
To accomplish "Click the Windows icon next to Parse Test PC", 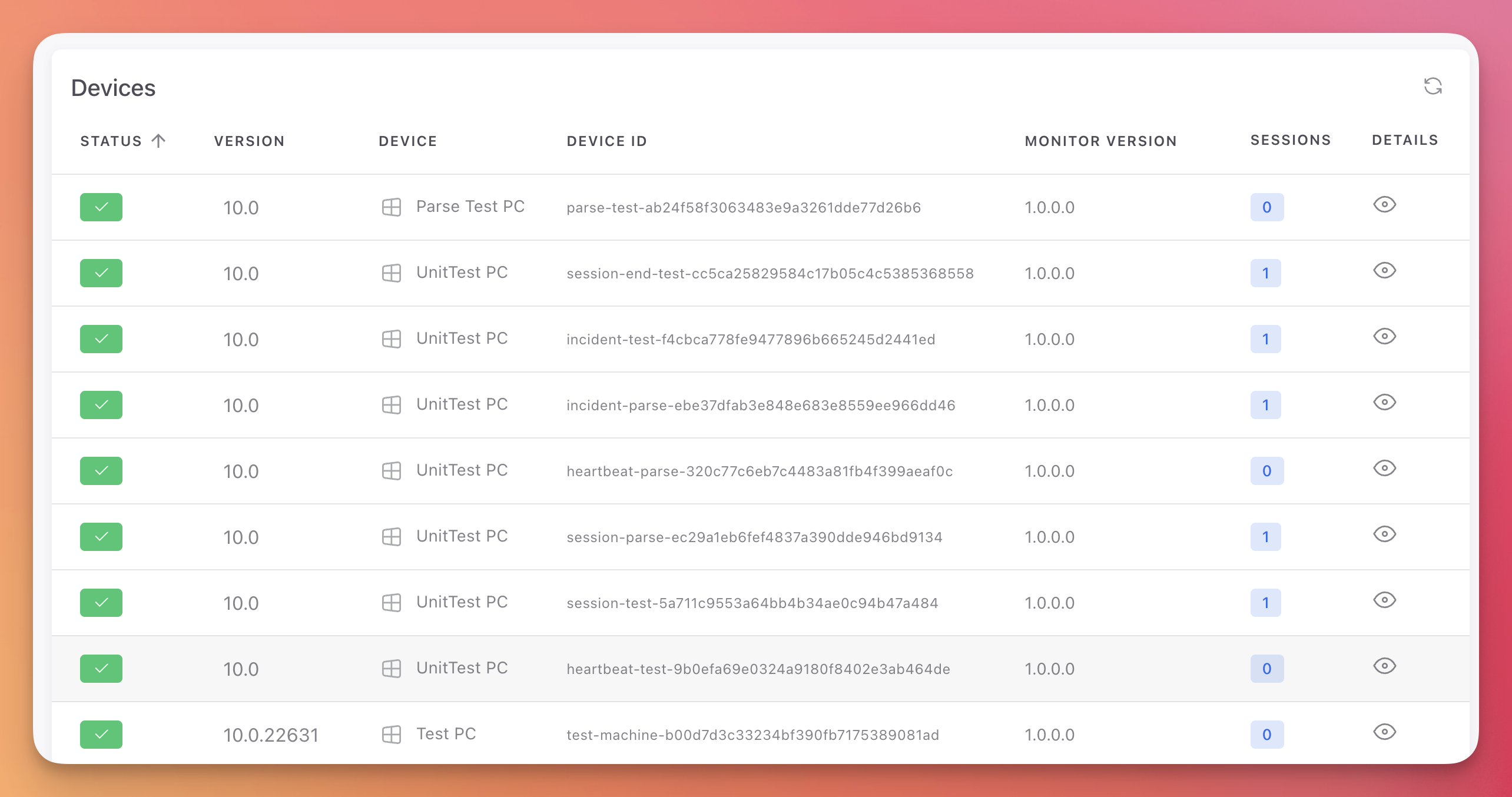I will 391,207.
